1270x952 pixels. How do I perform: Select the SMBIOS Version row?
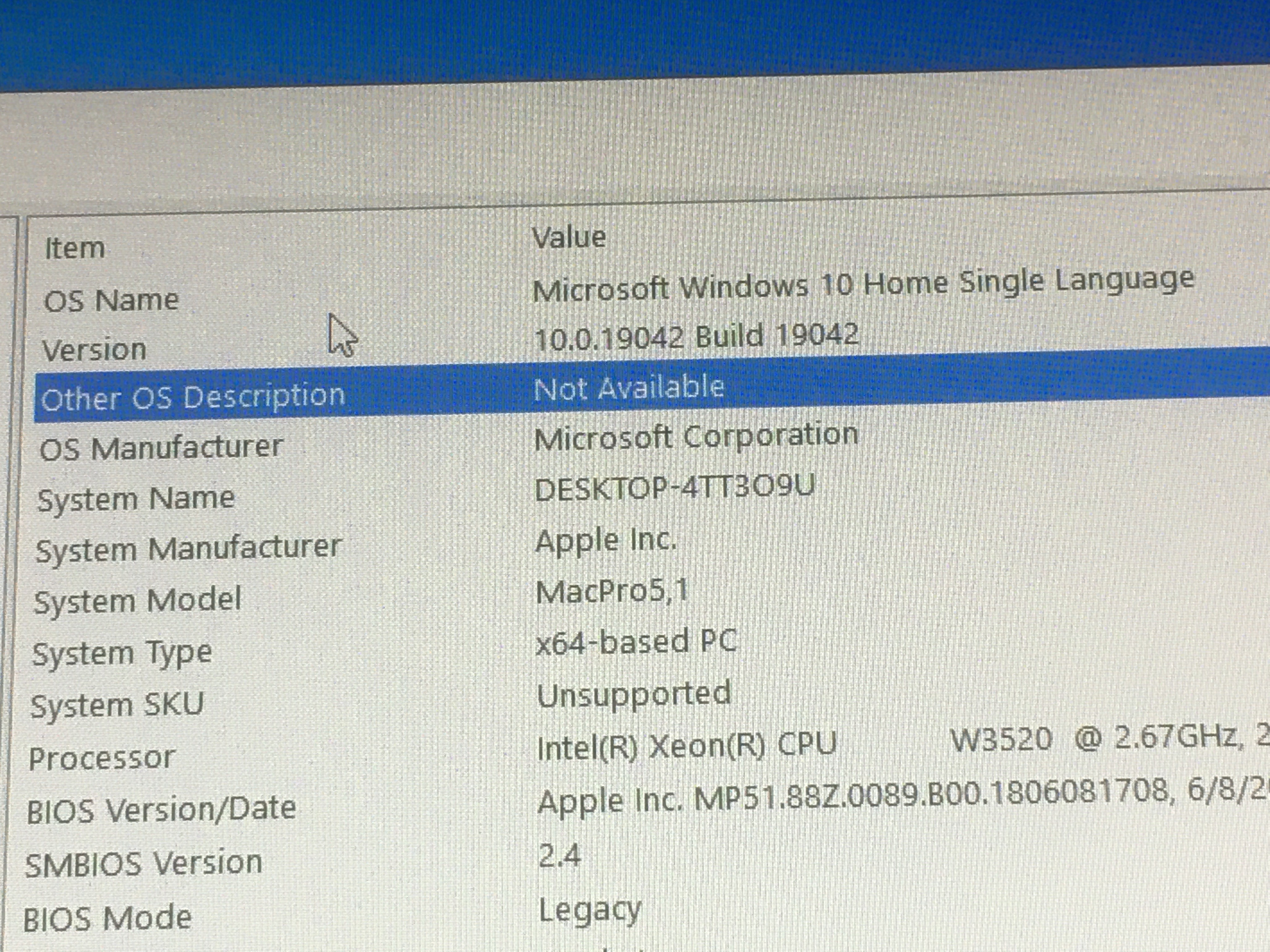(x=144, y=864)
